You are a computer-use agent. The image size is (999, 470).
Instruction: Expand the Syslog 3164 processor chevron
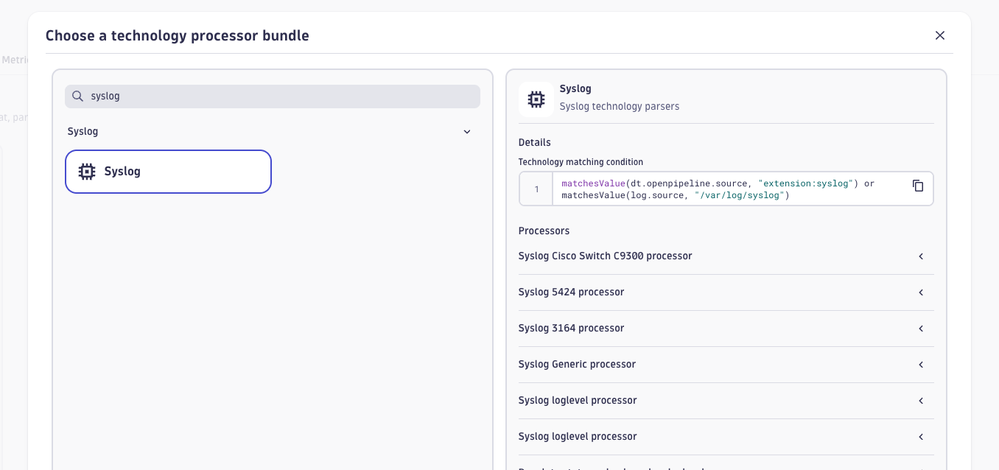tap(920, 329)
